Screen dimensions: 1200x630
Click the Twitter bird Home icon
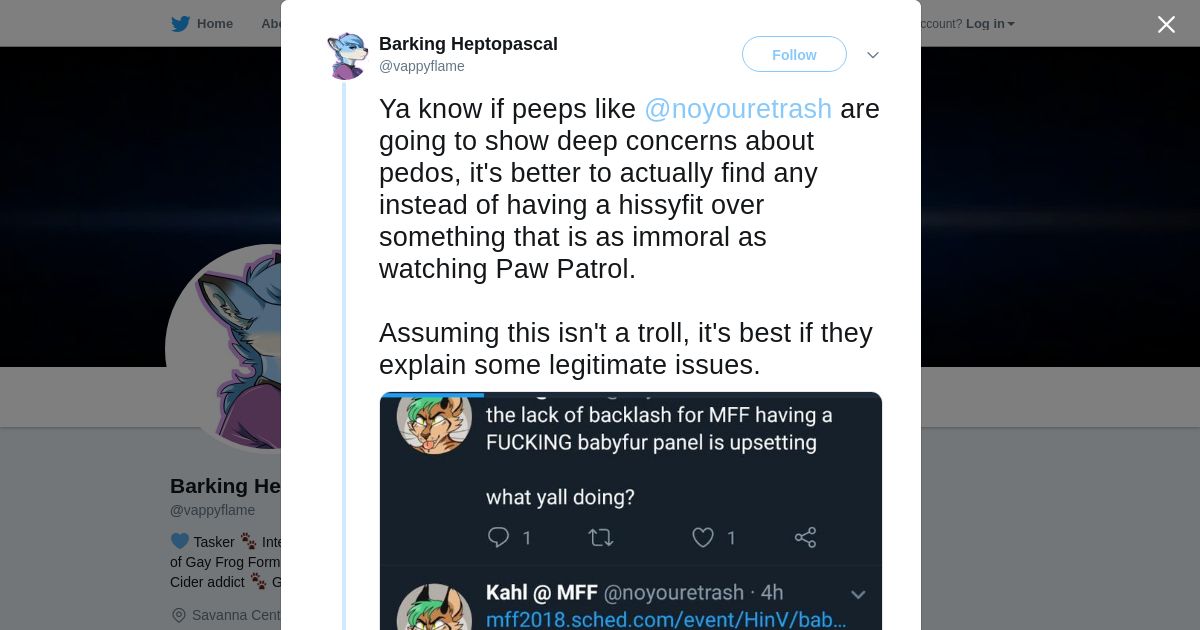point(180,24)
